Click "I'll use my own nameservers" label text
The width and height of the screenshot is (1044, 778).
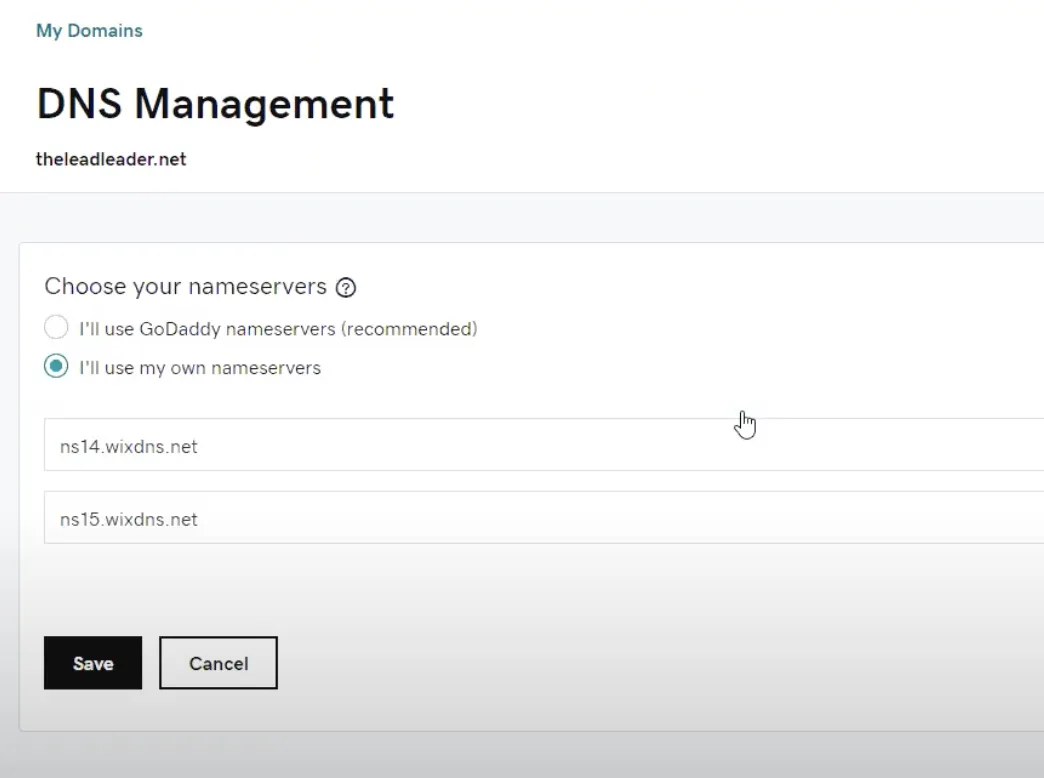point(200,368)
